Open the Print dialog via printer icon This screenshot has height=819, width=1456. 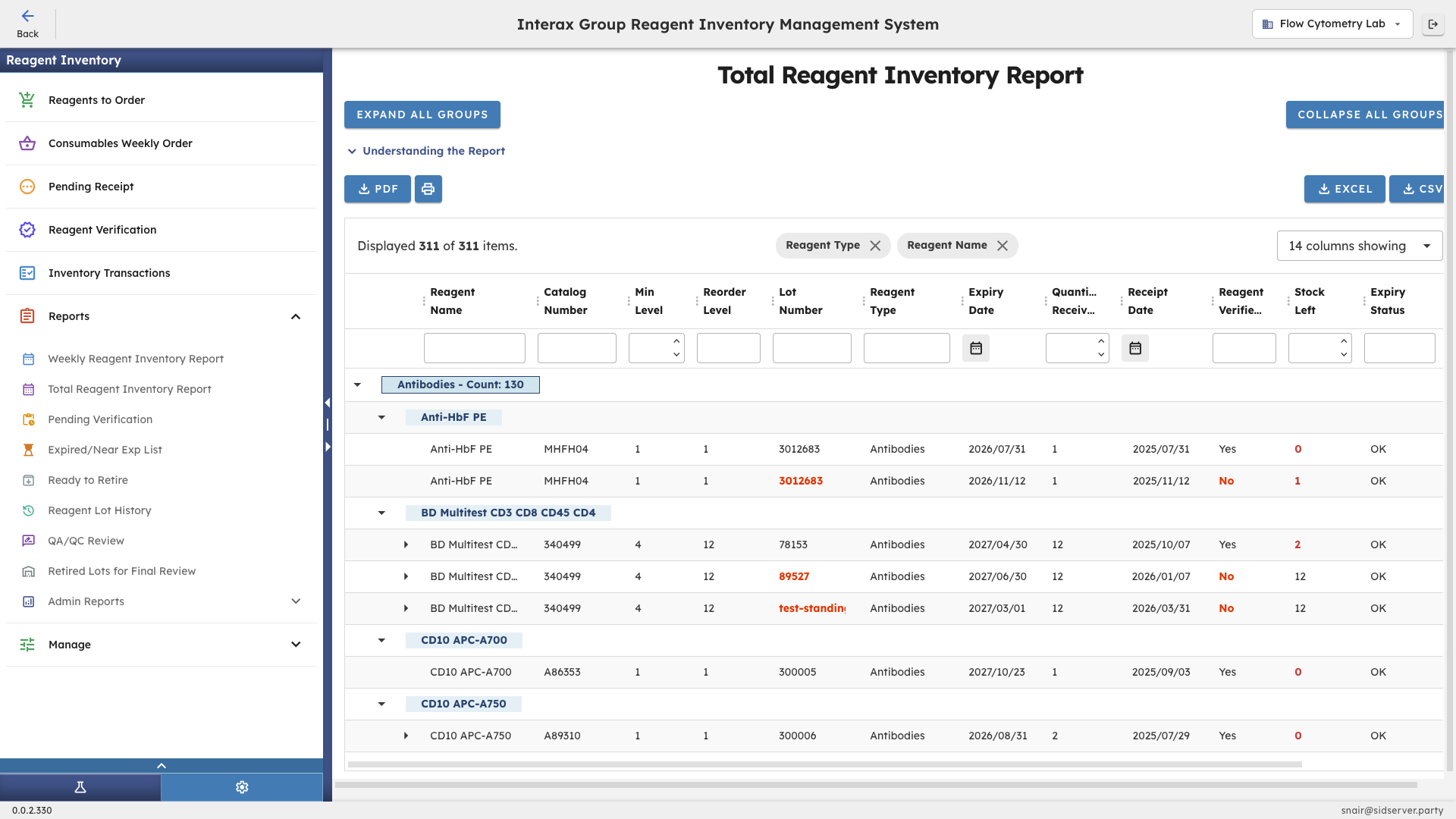point(428,189)
